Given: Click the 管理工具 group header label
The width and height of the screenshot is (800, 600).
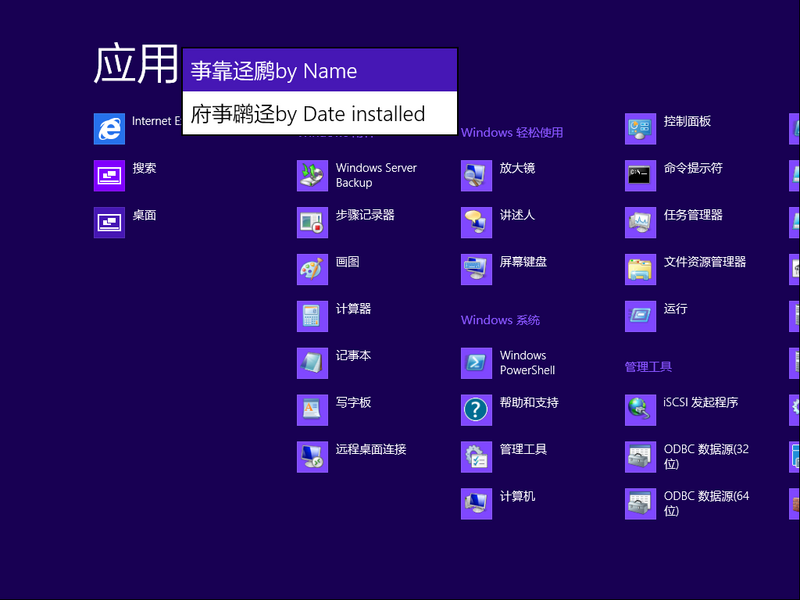Looking at the screenshot, I should (x=648, y=367).
